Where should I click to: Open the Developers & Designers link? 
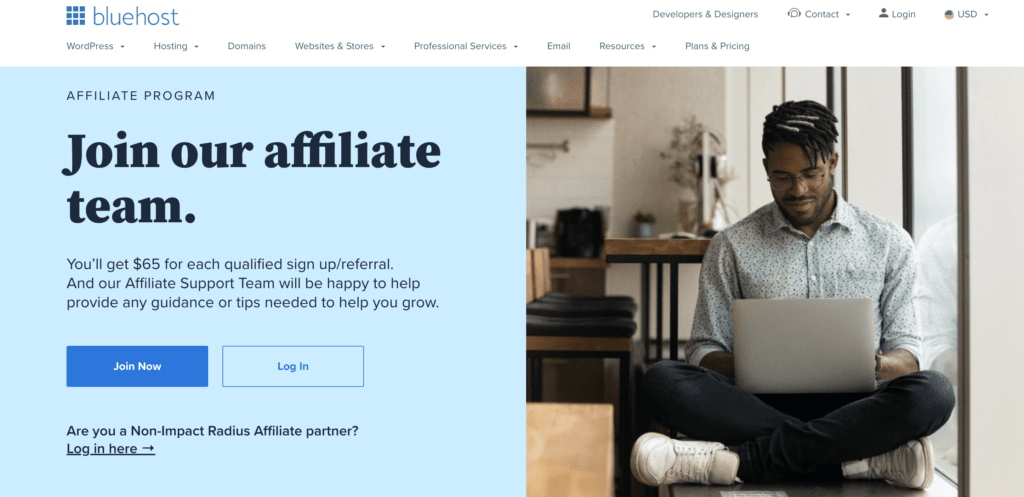[705, 14]
